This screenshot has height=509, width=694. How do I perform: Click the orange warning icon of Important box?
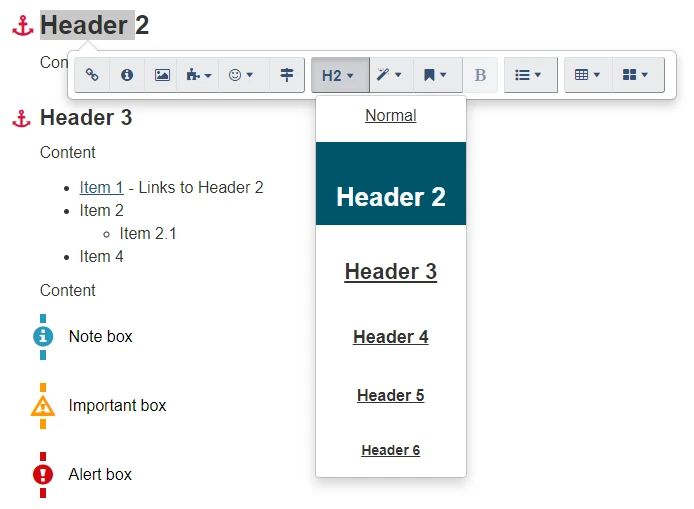43,406
